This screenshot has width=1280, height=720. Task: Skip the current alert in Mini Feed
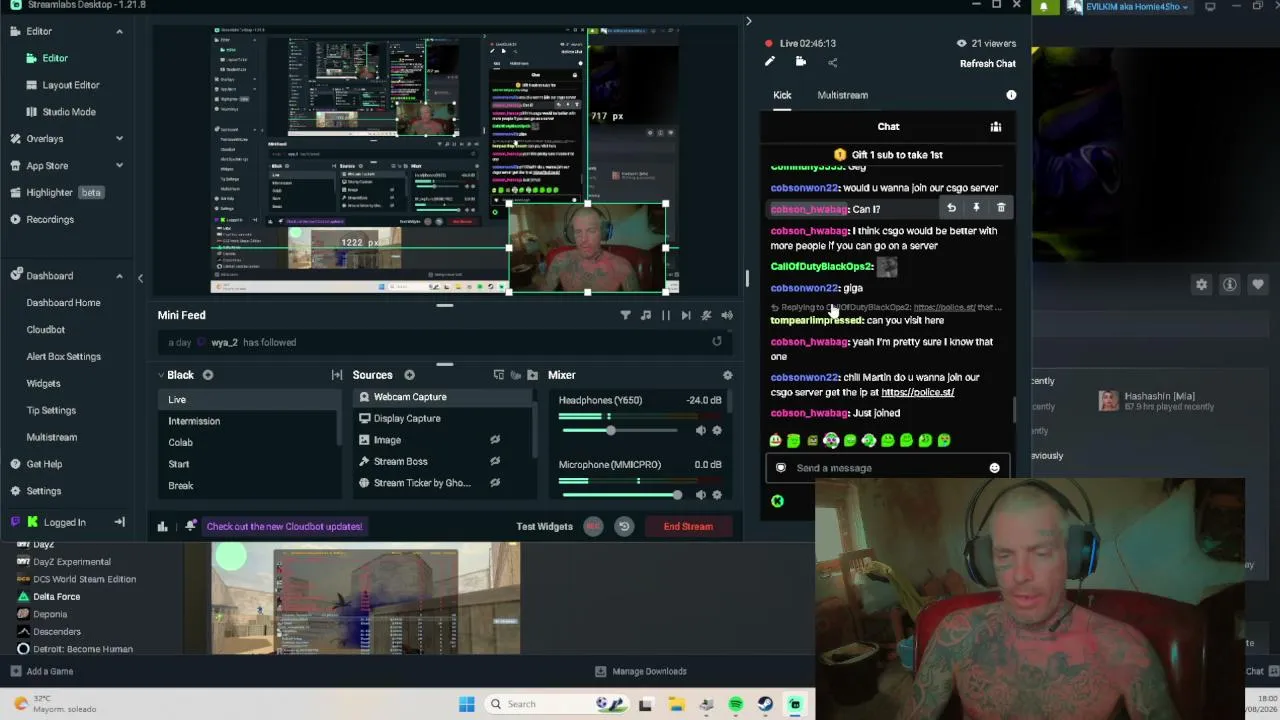pyautogui.click(x=686, y=315)
